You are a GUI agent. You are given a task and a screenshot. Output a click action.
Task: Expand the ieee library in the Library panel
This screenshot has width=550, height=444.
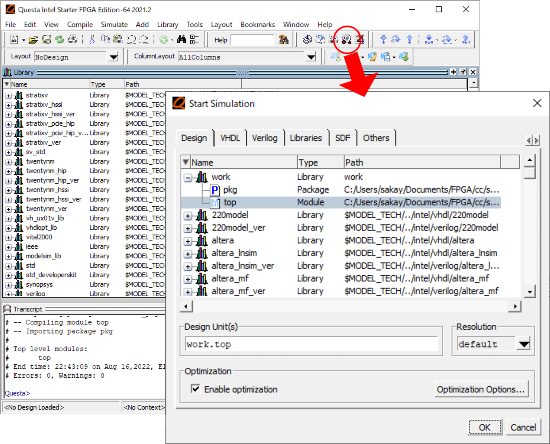[x=8, y=247]
